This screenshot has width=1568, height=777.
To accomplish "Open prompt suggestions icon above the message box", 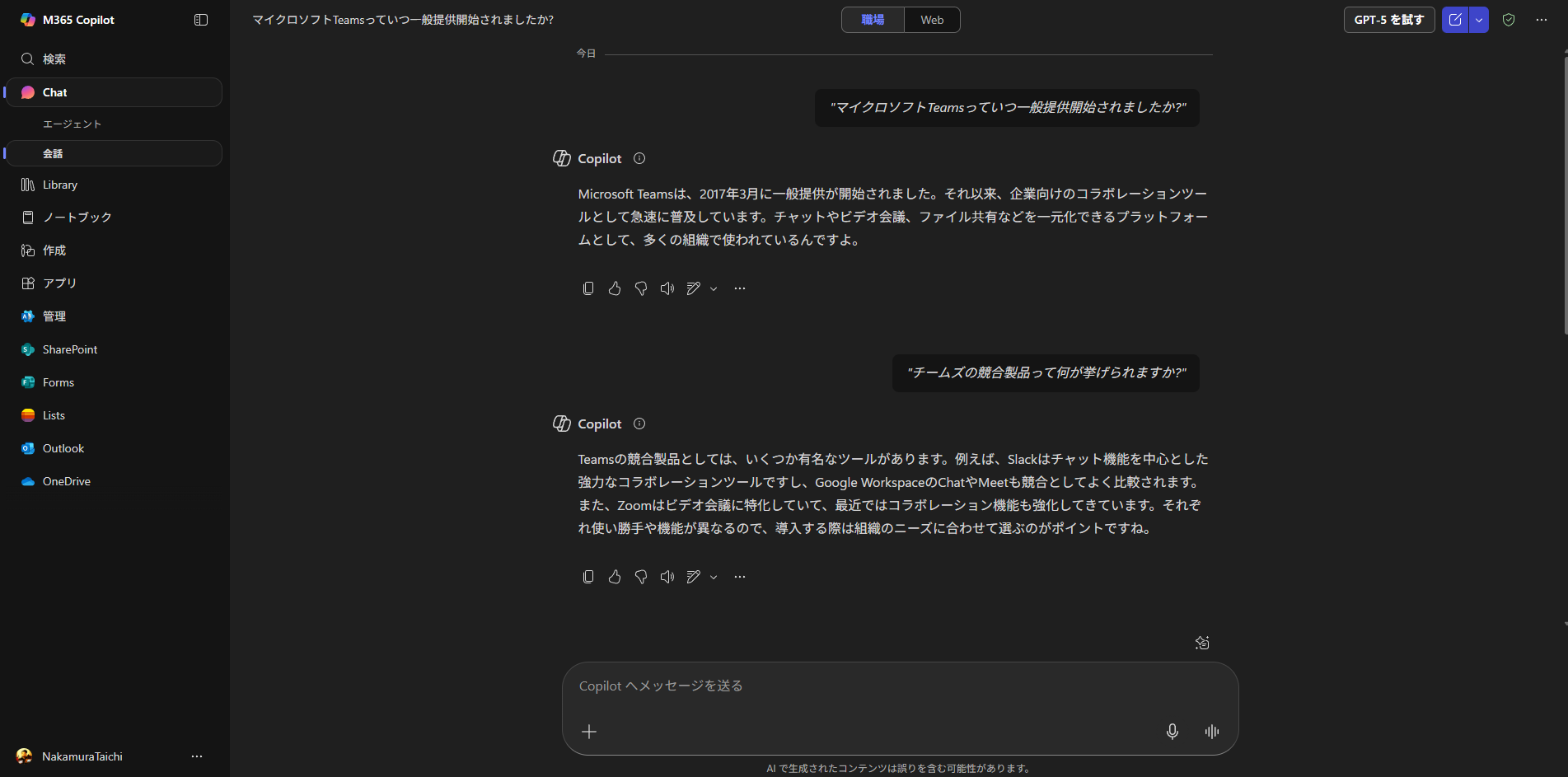I will (x=1202, y=643).
